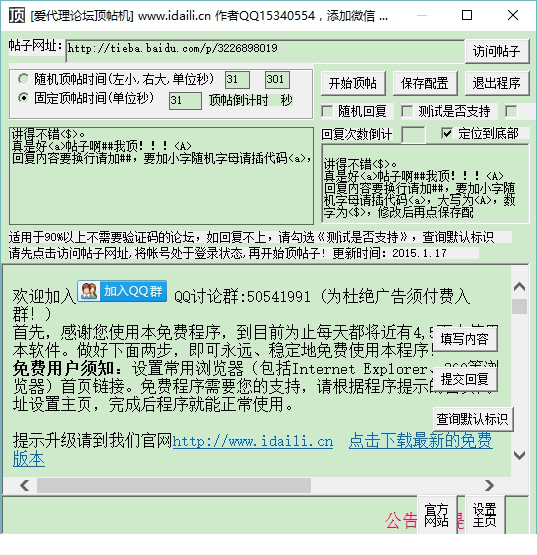The width and height of the screenshot is (537, 555).
Task: Click 点击下载最新的免费版本 link
Action: click(x=421, y=440)
